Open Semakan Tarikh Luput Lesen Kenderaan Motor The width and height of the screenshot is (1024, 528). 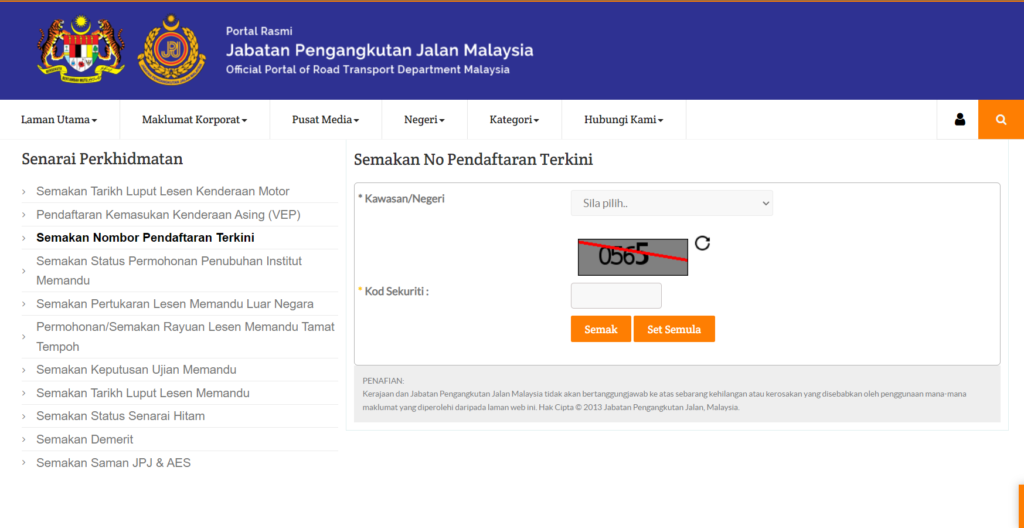163,191
